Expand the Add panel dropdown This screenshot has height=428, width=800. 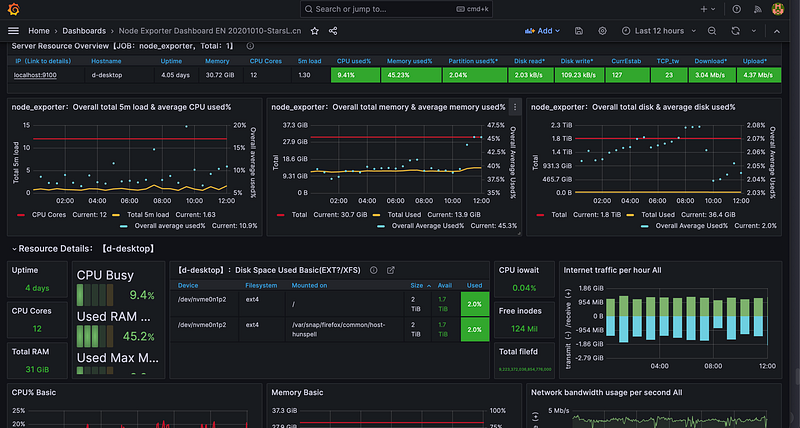(x=542, y=31)
